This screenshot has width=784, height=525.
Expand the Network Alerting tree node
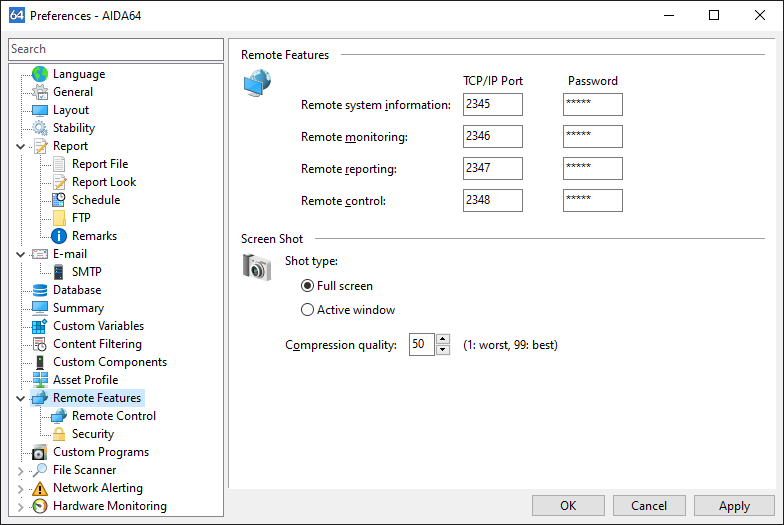tap(20, 488)
